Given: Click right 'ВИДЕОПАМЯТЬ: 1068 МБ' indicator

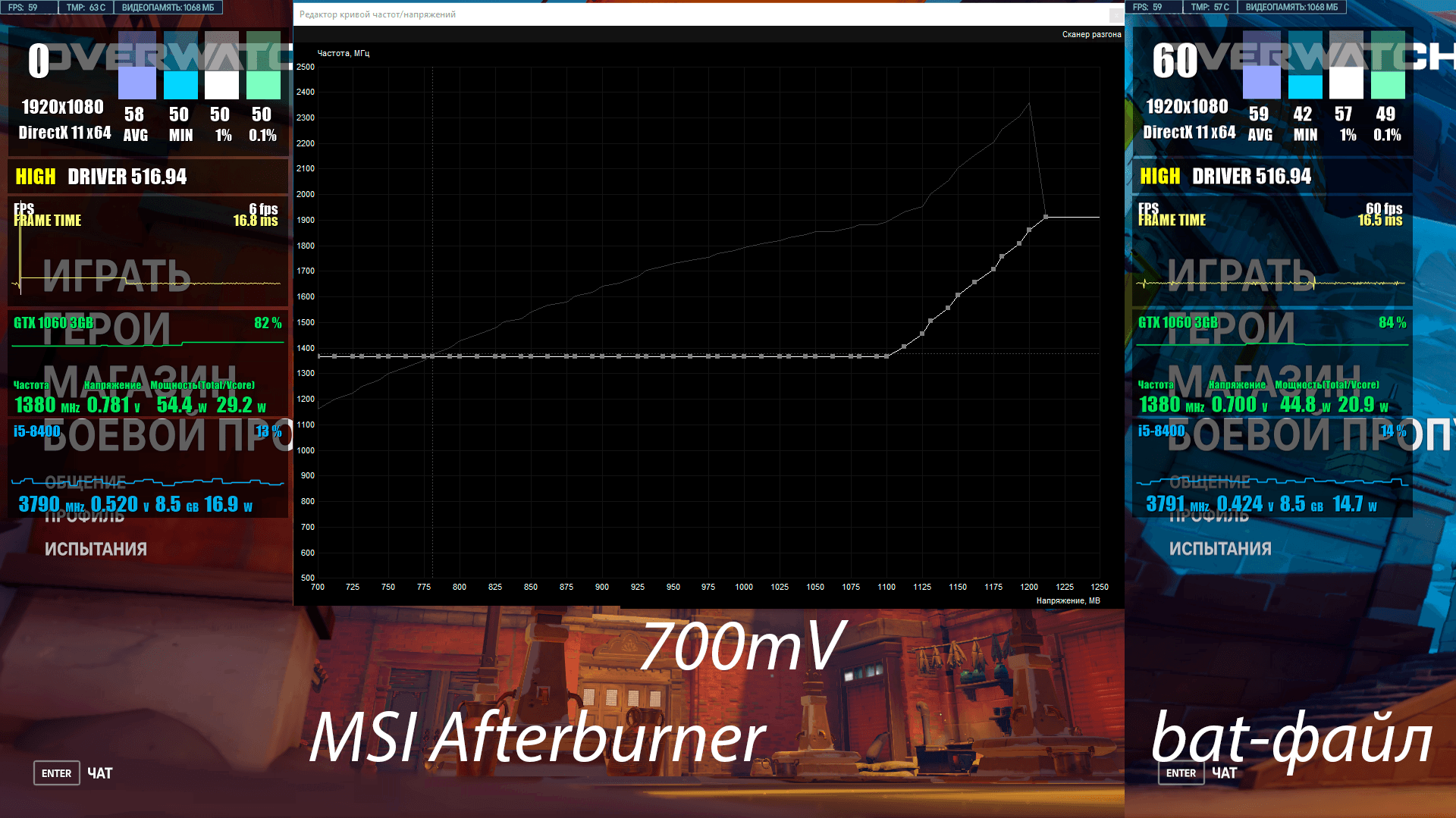Looking at the screenshot, I should pyautogui.click(x=1292, y=8).
